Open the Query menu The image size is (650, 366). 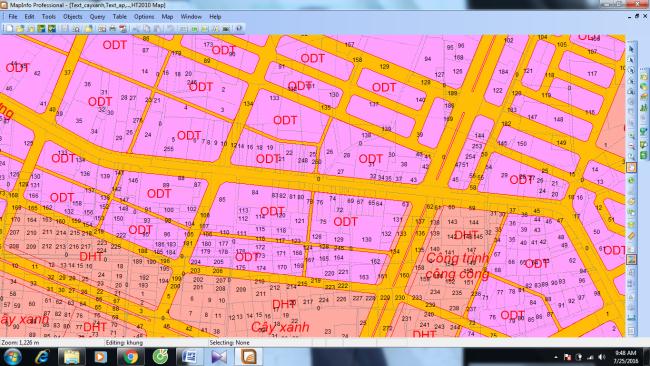click(x=97, y=17)
